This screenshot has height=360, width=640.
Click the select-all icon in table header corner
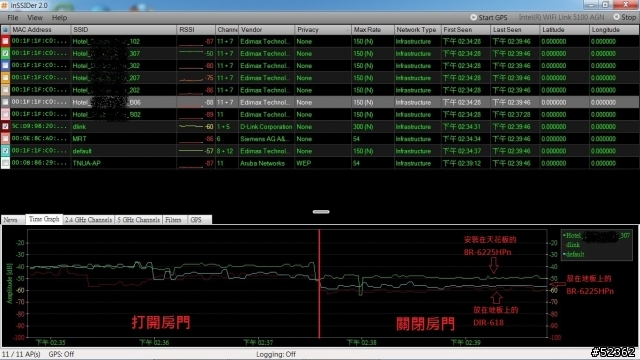coord(5,30)
